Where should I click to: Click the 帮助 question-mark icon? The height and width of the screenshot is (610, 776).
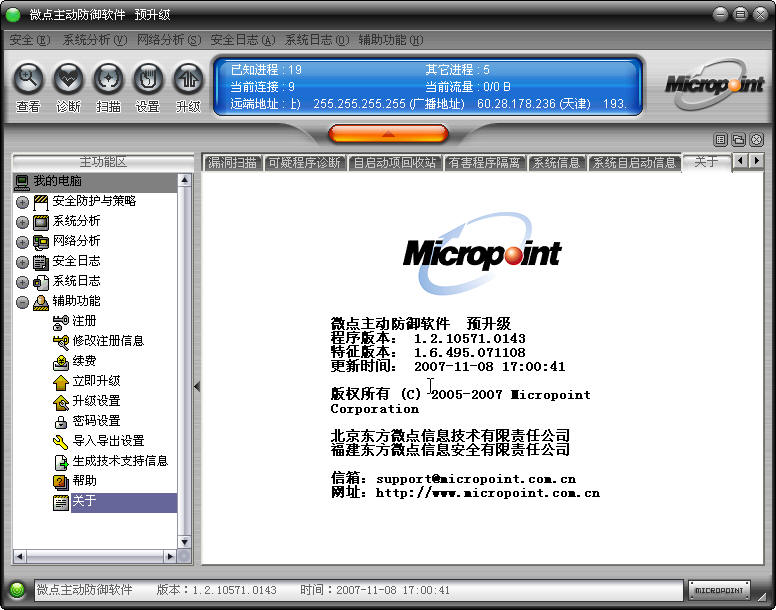(x=60, y=482)
